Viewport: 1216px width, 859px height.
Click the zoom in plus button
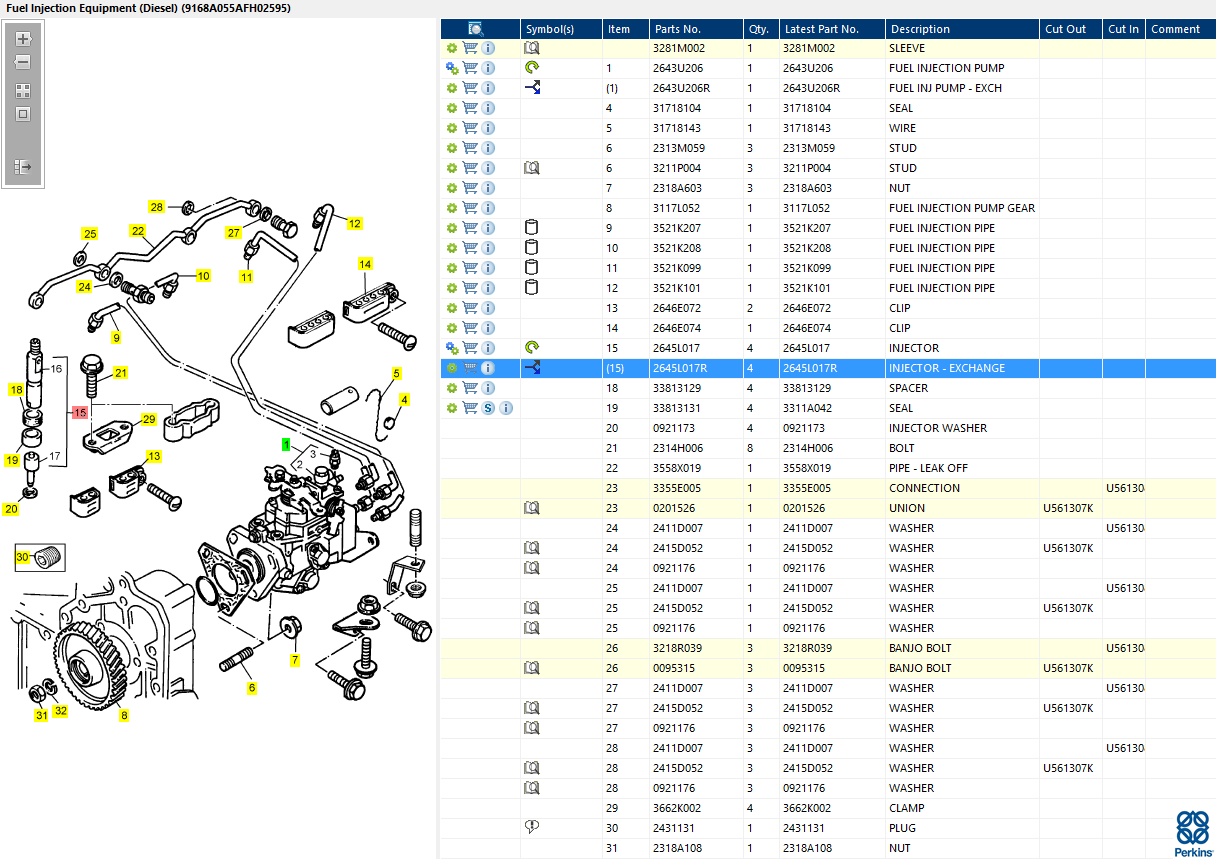coord(23,39)
